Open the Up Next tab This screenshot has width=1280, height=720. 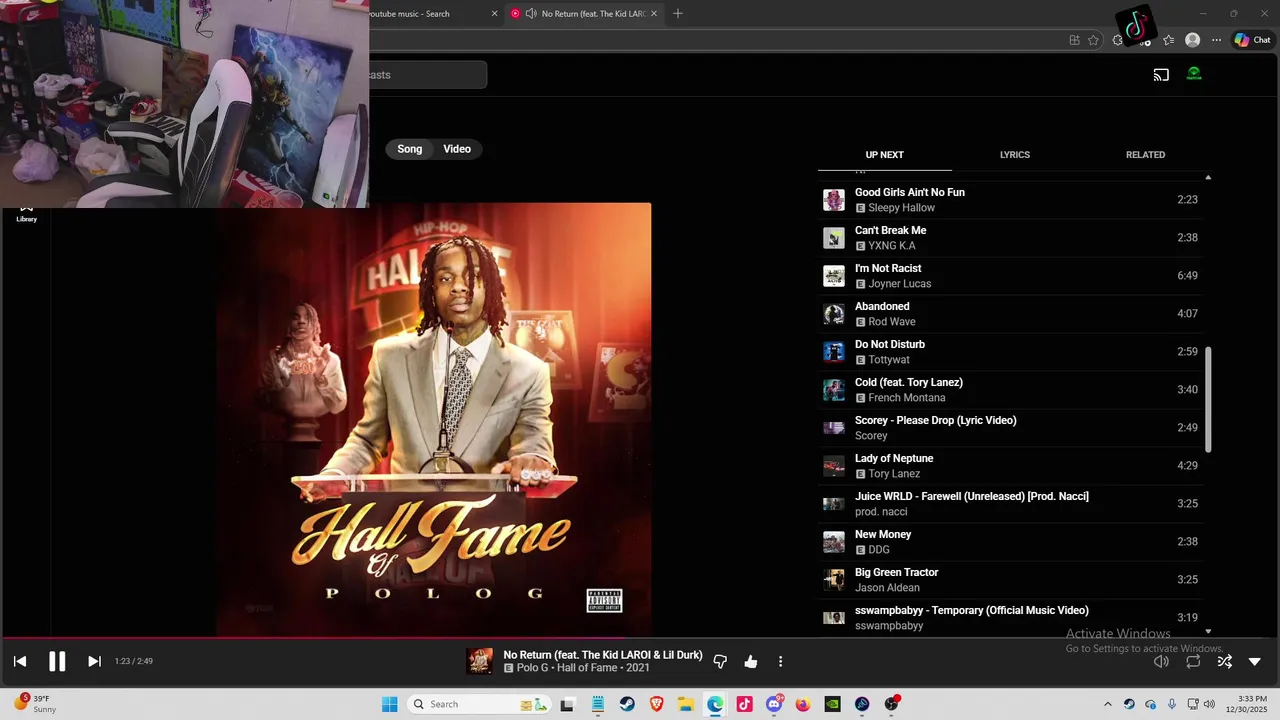click(x=884, y=155)
